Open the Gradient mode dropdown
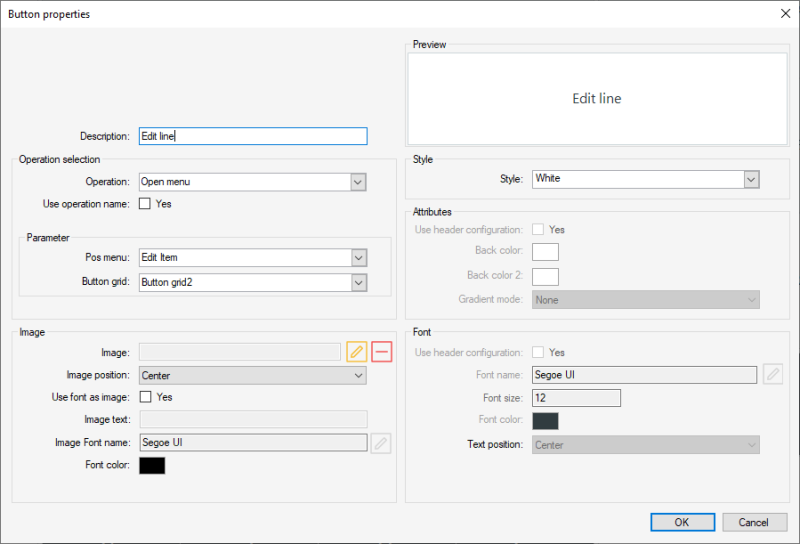 tap(645, 300)
